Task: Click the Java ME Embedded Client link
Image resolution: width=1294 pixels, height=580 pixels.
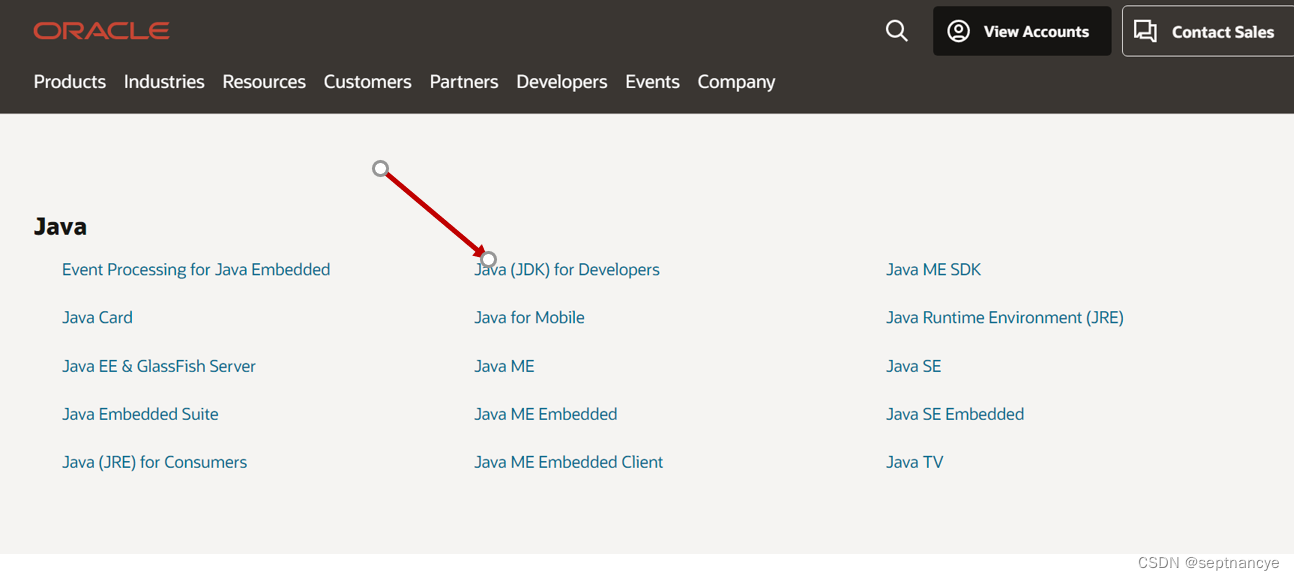Action: (x=568, y=461)
